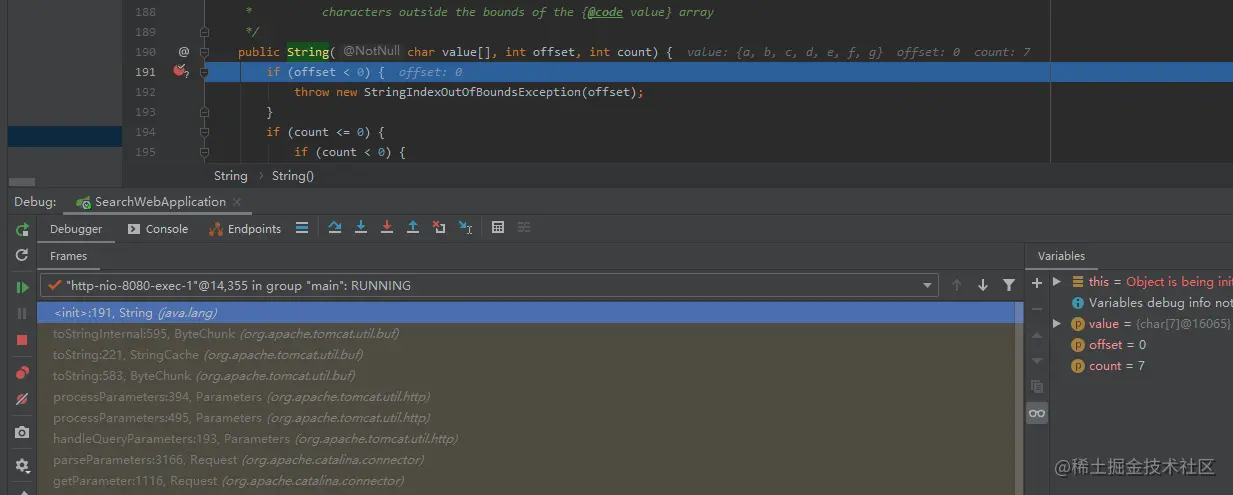The width and height of the screenshot is (1233, 495).
Task: Expand the 'this' variable node
Action: pos(1057,282)
